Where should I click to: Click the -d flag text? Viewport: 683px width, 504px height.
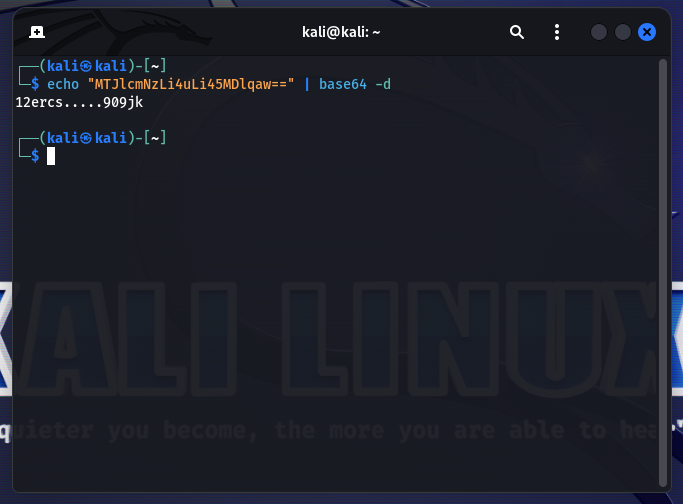pyautogui.click(x=383, y=84)
